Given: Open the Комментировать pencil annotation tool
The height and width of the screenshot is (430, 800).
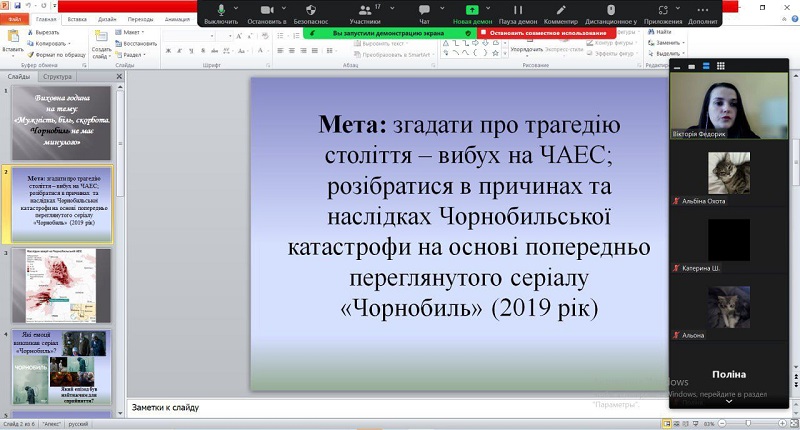Looking at the screenshot, I should pos(562,10).
